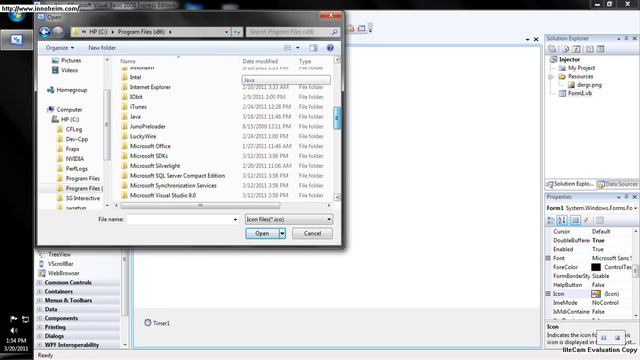Image resolution: width=640 pixels, height=360 pixels.
Task: Click the search magnifier icon
Action: coord(335,32)
